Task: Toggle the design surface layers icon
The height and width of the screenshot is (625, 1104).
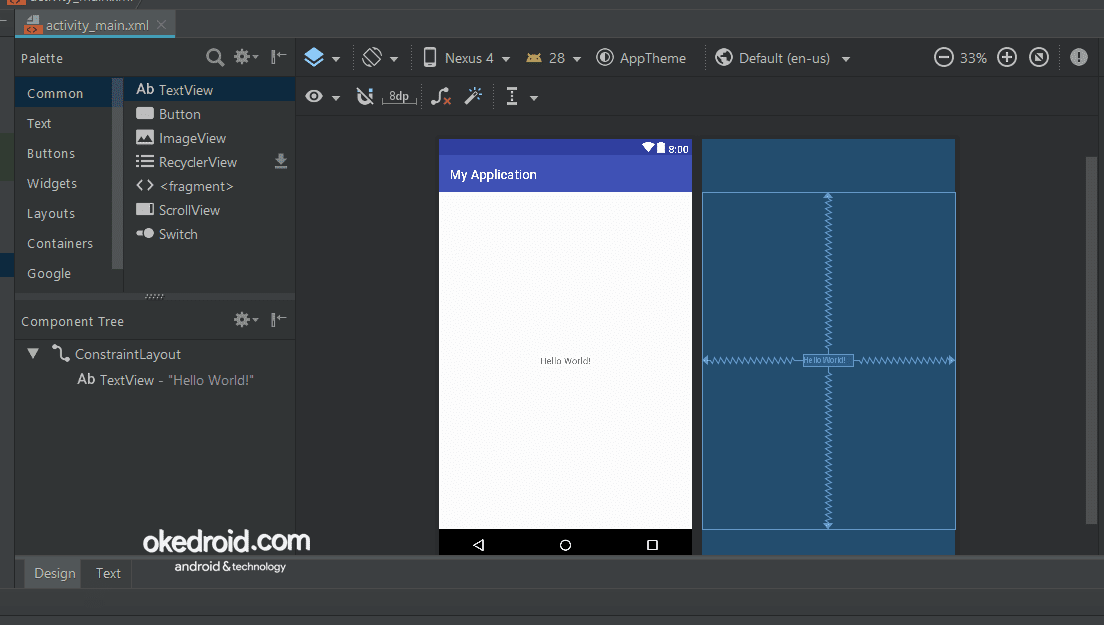Action: point(313,57)
